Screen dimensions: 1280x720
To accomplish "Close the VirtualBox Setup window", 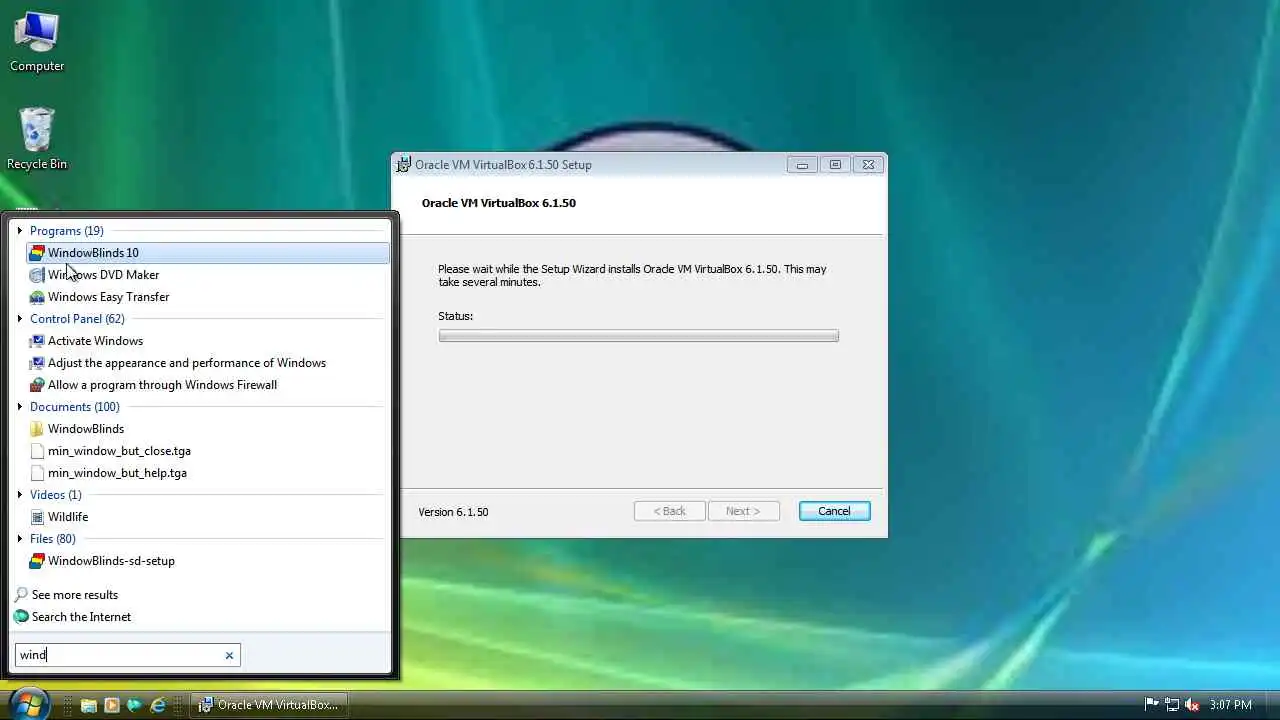I will [x=868, y=165].
